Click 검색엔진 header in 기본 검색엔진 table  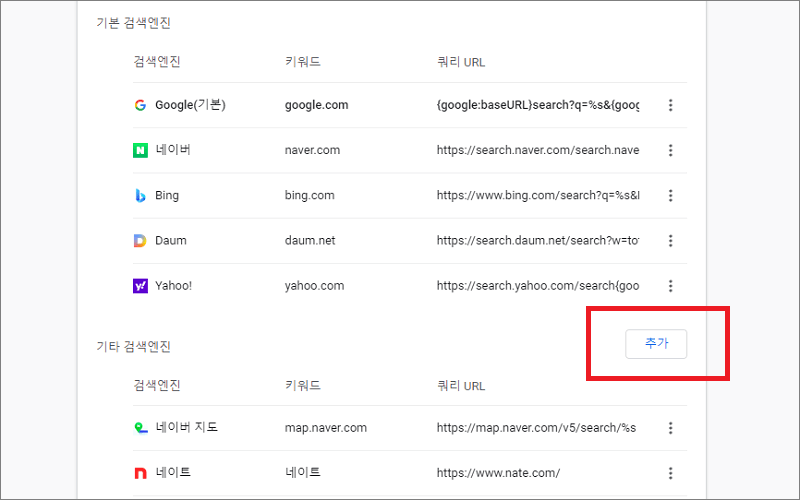coord(157,62)
